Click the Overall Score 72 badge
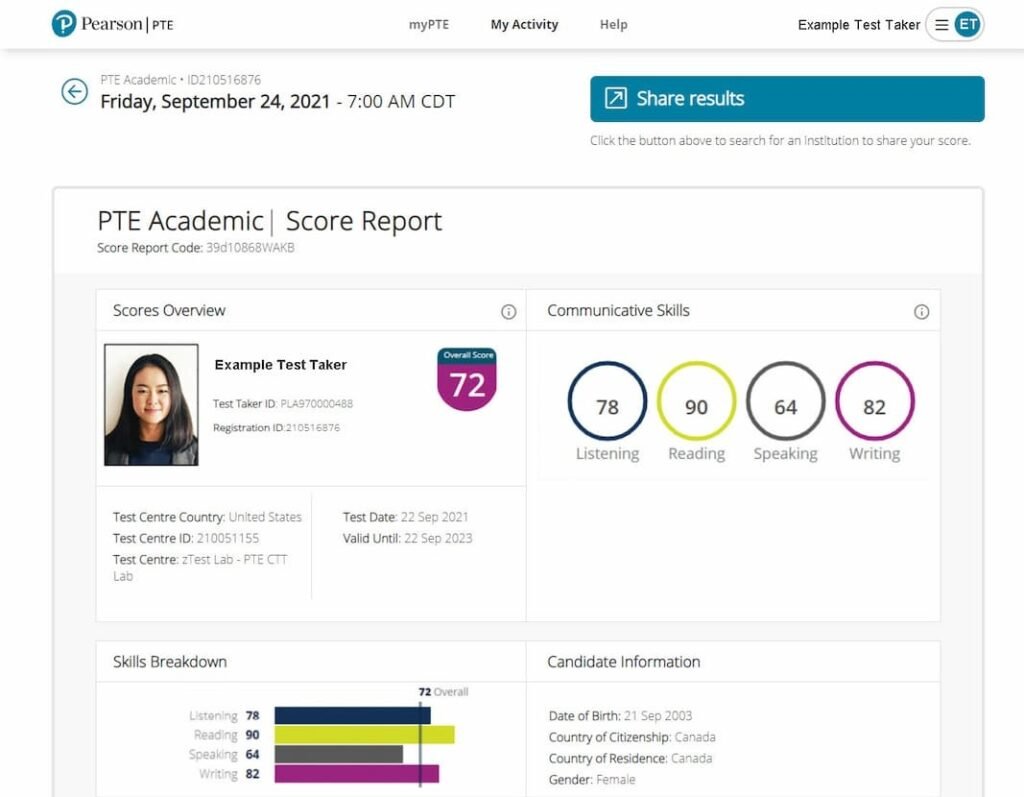Screen dimensions: 1024x797 click(467, 379)
